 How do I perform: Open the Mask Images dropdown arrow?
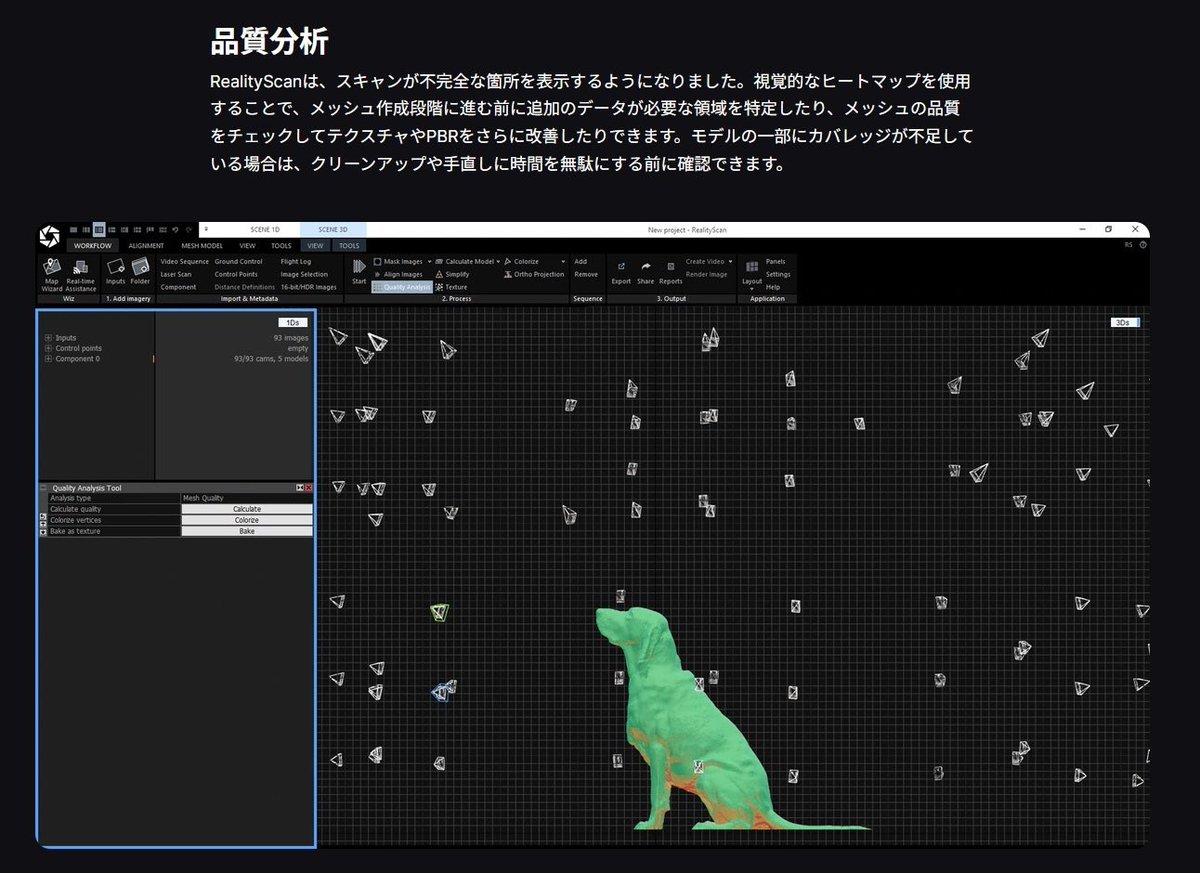429,262
